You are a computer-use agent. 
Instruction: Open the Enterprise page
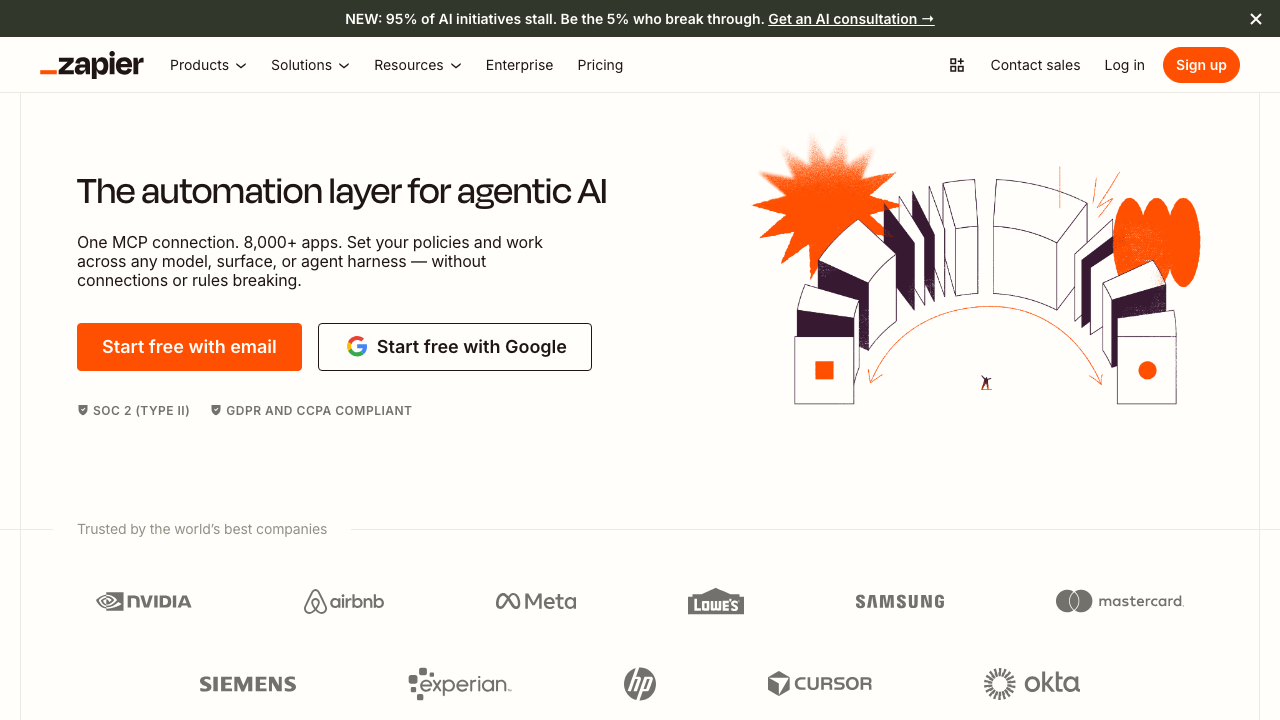pyautogui.click(x=519, y=65)
